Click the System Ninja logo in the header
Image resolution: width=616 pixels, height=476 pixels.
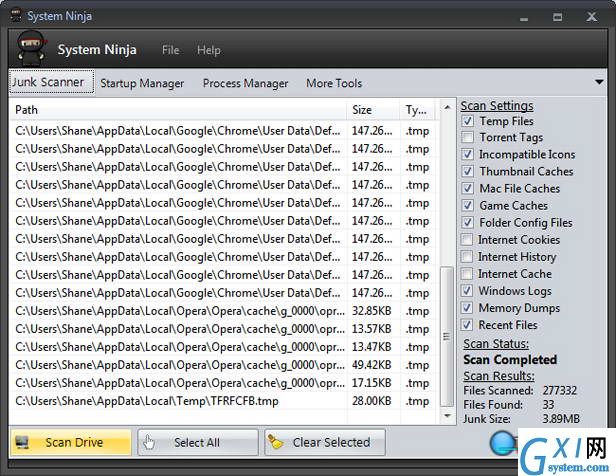(x=31, y=48)
